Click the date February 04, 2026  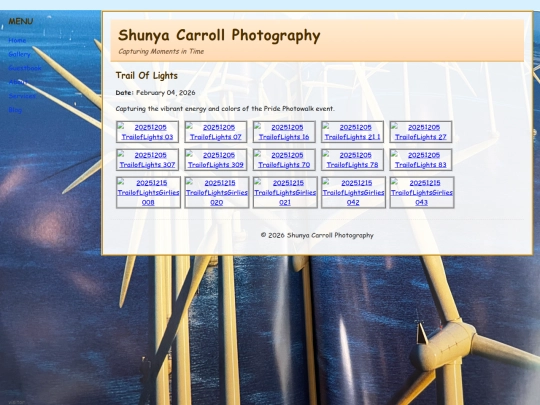[x=166, y=93]
